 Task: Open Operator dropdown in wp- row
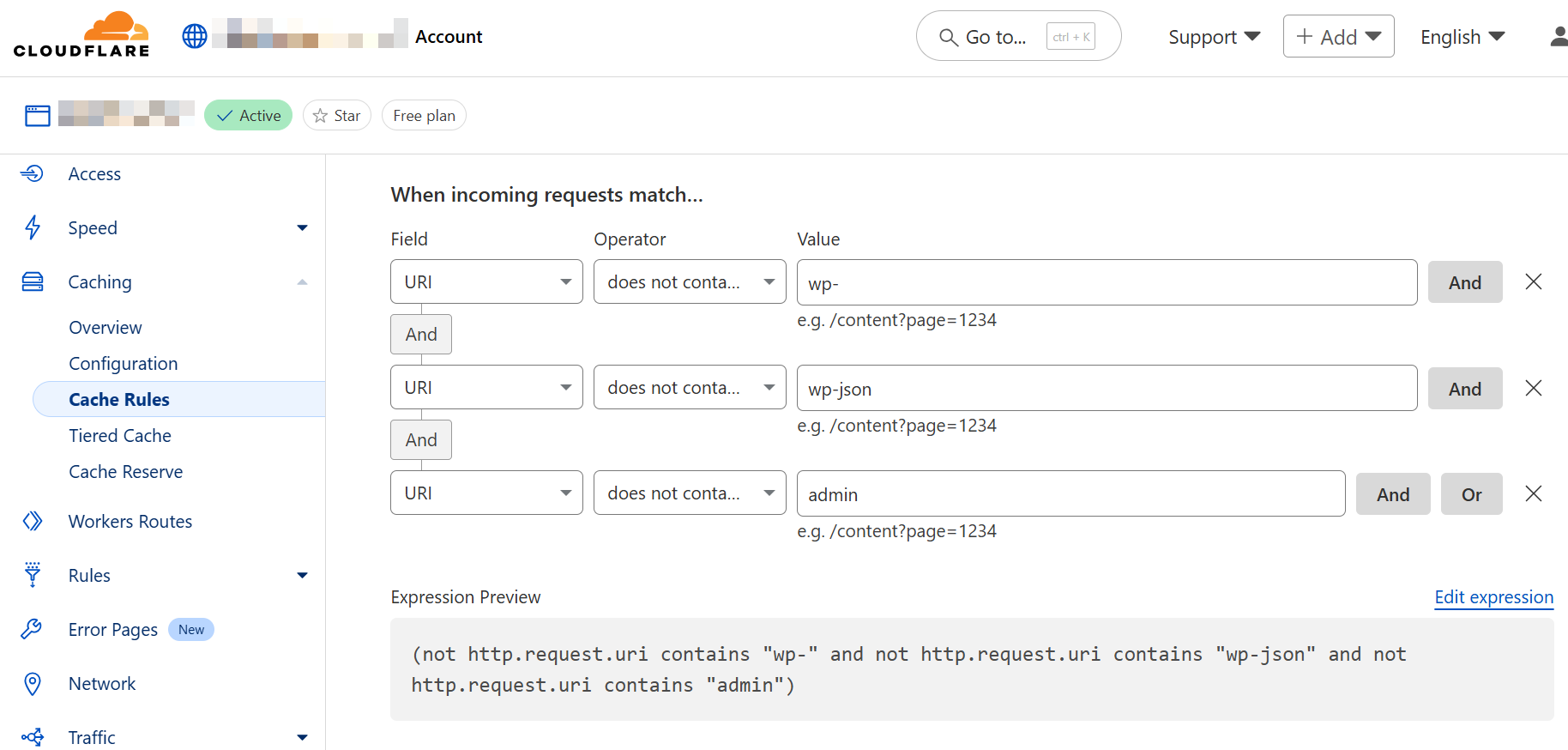tap(690, 281)
